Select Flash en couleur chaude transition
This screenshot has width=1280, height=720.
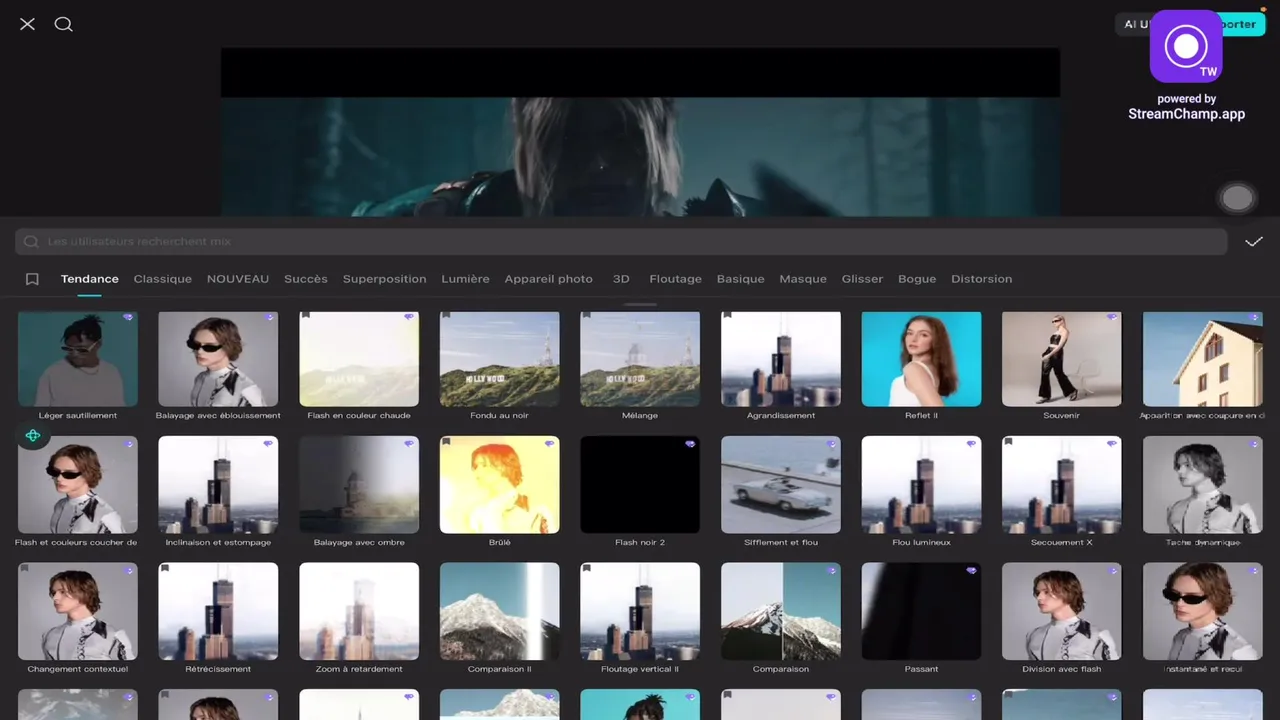(359, 359)
